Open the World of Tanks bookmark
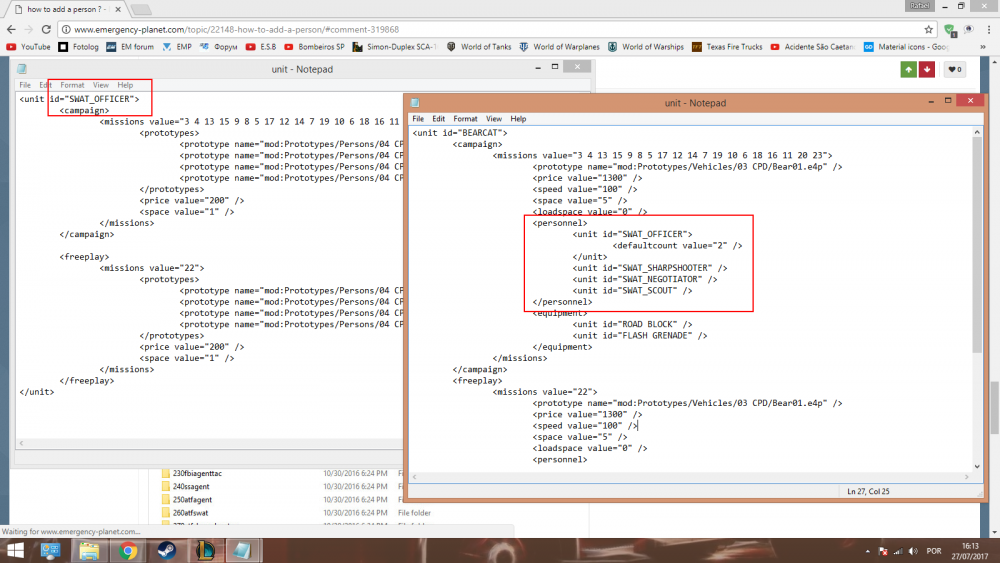The width and height of the screenshot is (1000, 563). click(478, 47)
